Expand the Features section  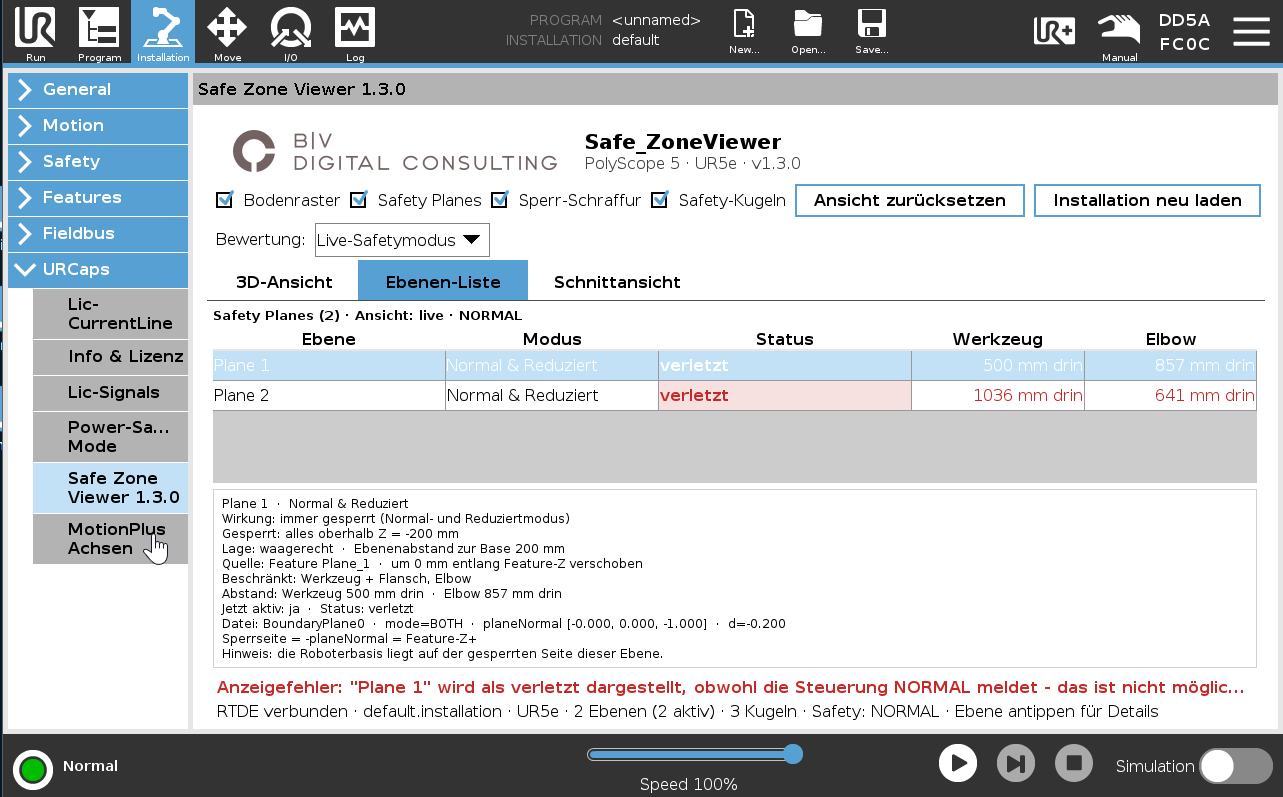pos(98,197)
